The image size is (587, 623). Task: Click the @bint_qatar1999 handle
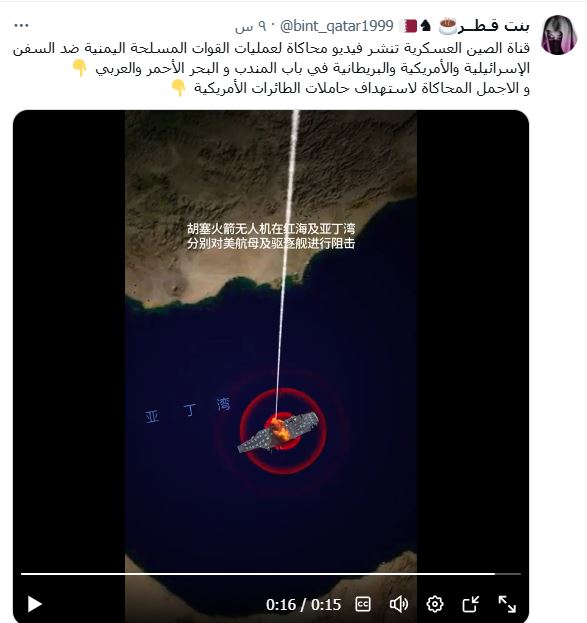click(336, 26)
